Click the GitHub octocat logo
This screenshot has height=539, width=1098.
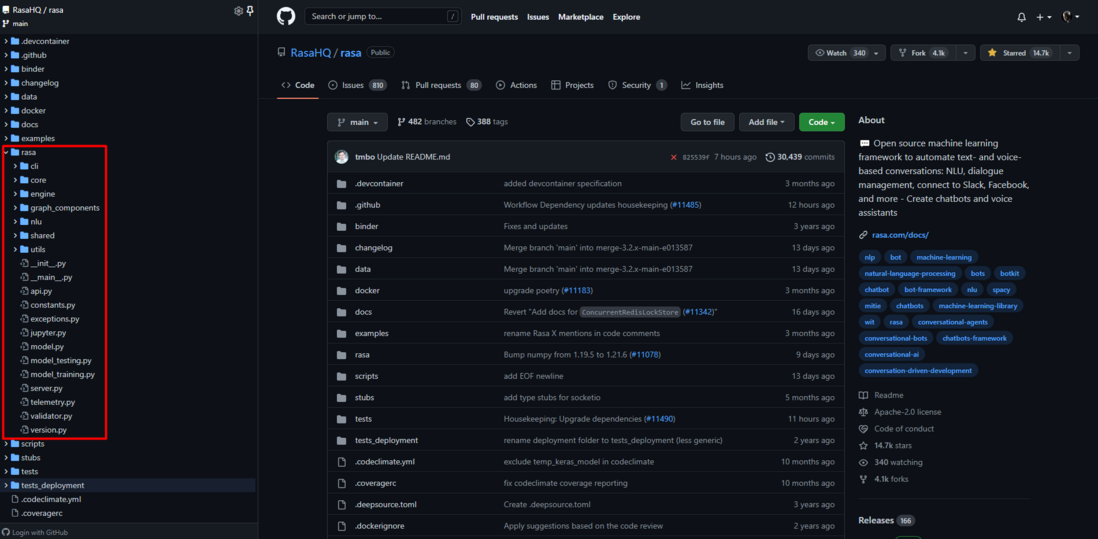tap(286, 17)
